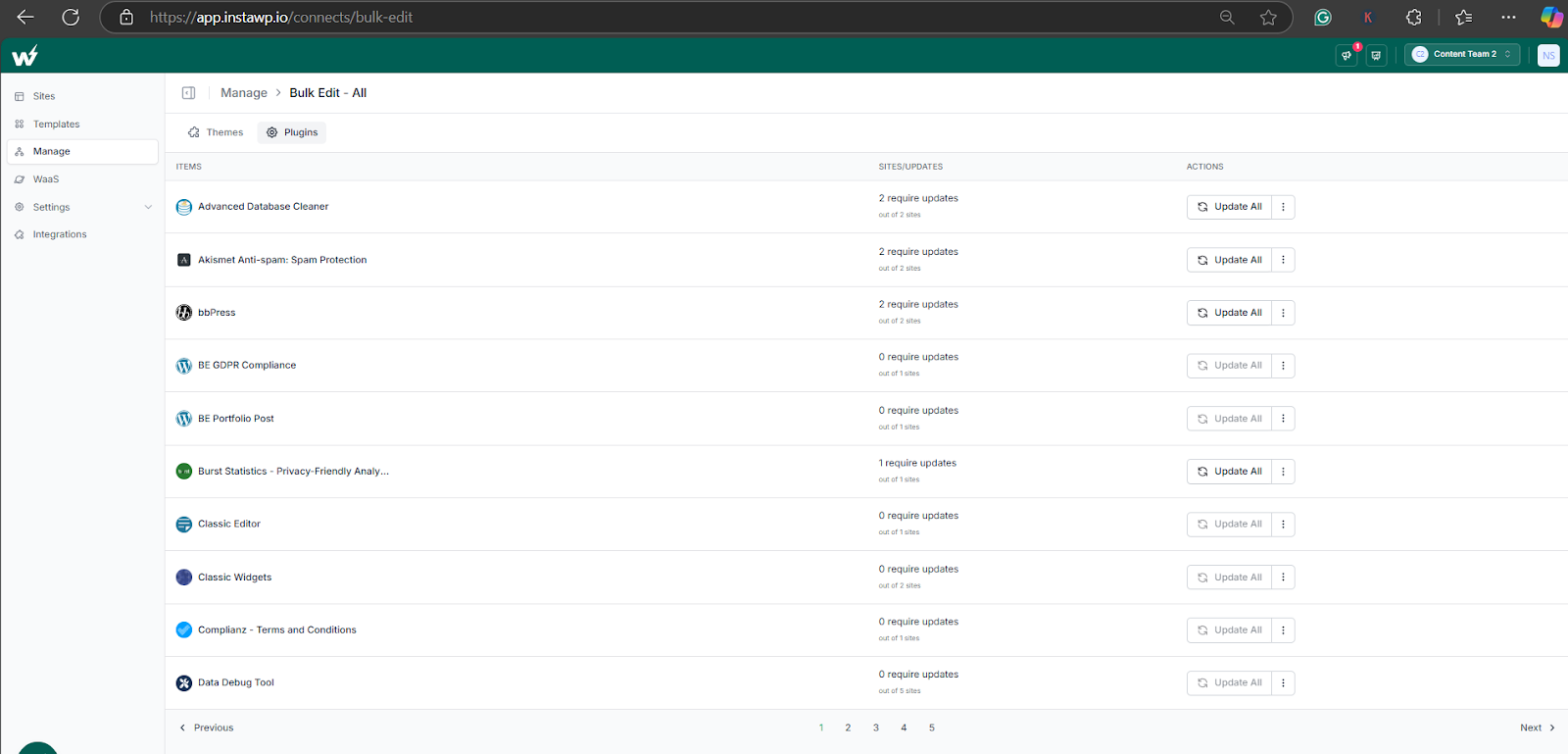Open more options for Data Debug Tool
The height and width of the screenshot is (754, 1568).
pos(1283,683)
